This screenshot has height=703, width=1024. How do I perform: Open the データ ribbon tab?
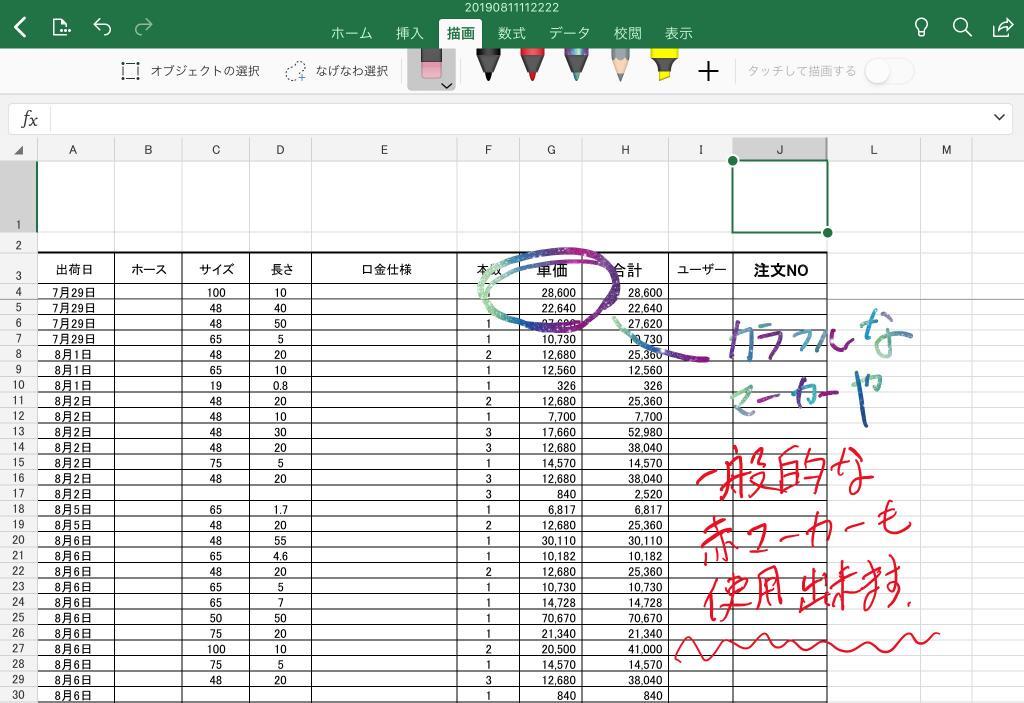coord(569,32)
